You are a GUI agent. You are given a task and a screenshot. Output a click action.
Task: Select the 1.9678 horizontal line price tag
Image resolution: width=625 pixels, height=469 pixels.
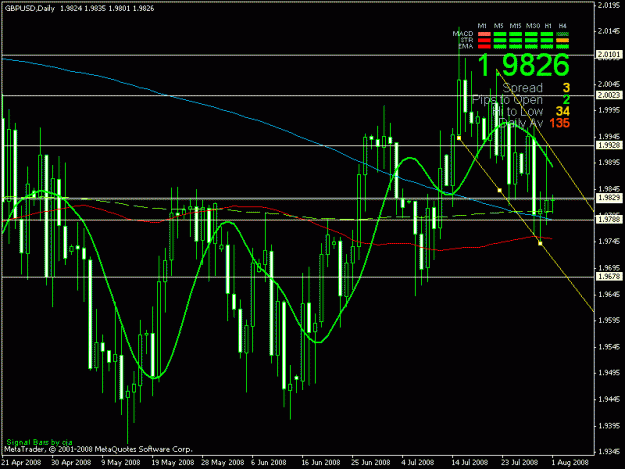coord(609,277)
